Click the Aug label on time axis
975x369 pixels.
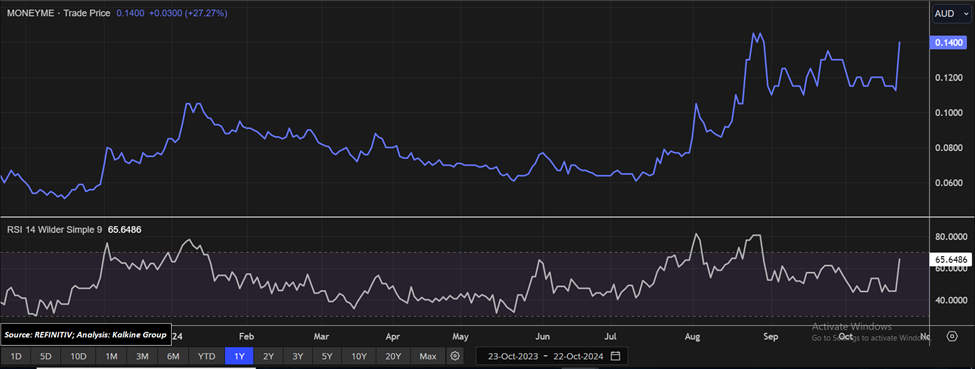(693, 337)
